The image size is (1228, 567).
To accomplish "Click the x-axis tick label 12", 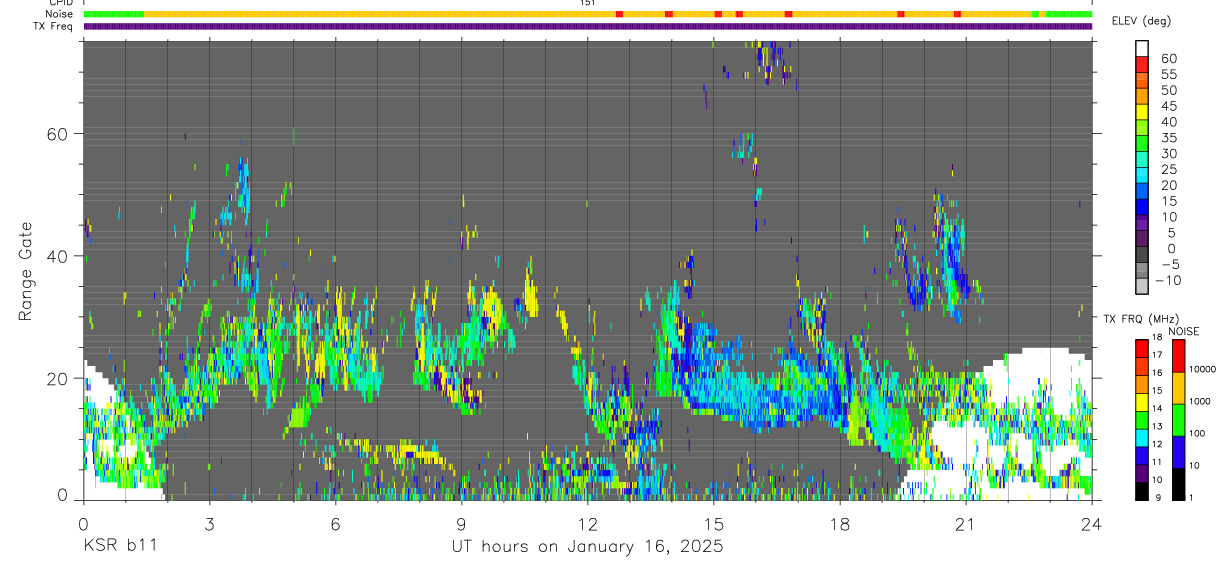I will 587,524.
